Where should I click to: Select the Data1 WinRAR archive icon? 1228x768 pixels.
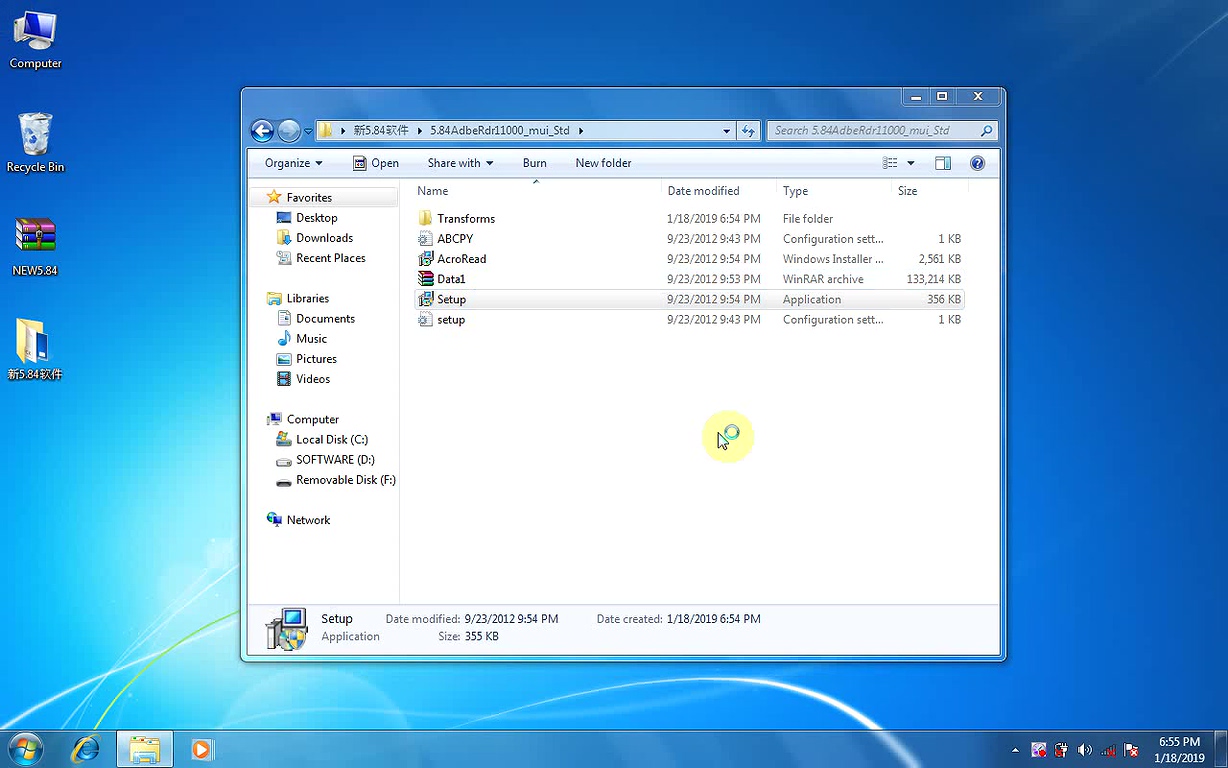[426, 279]
